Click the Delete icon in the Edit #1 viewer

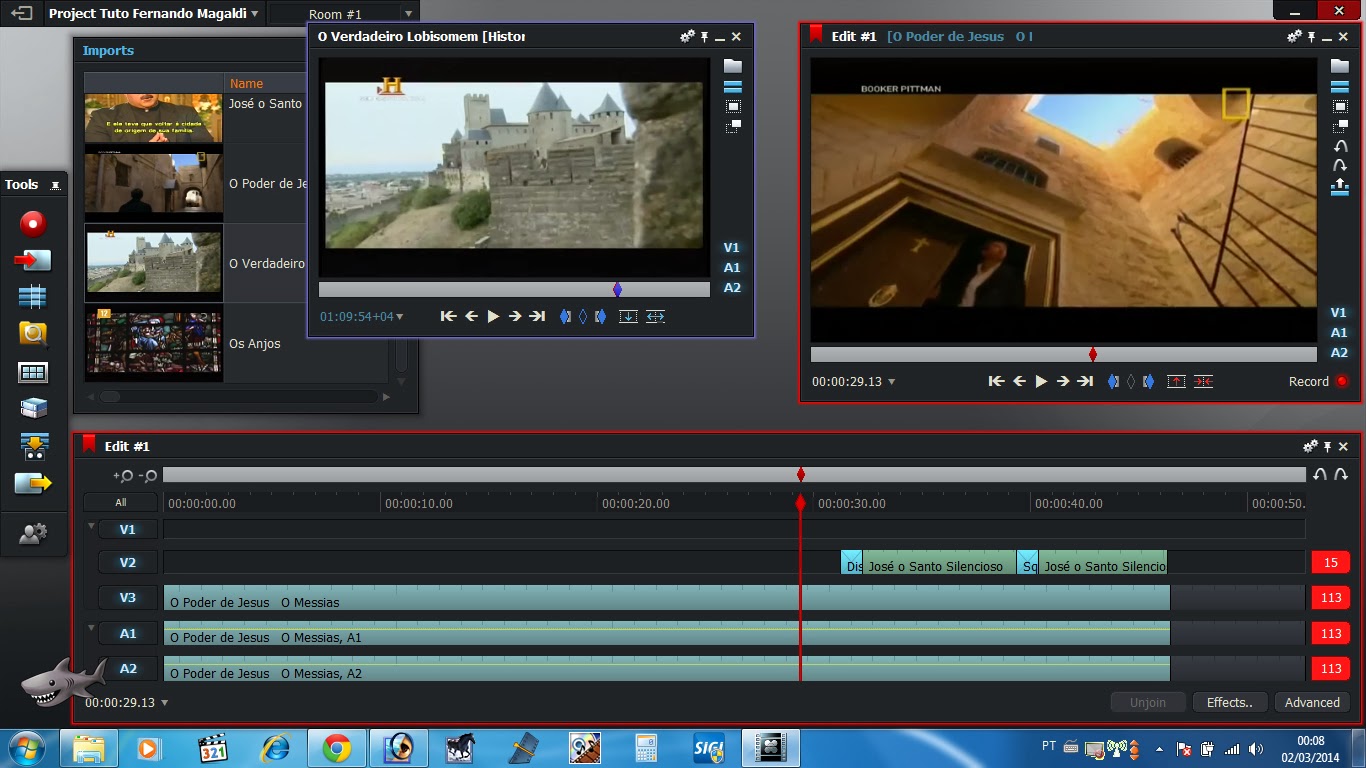click(x=1203, y=381)
